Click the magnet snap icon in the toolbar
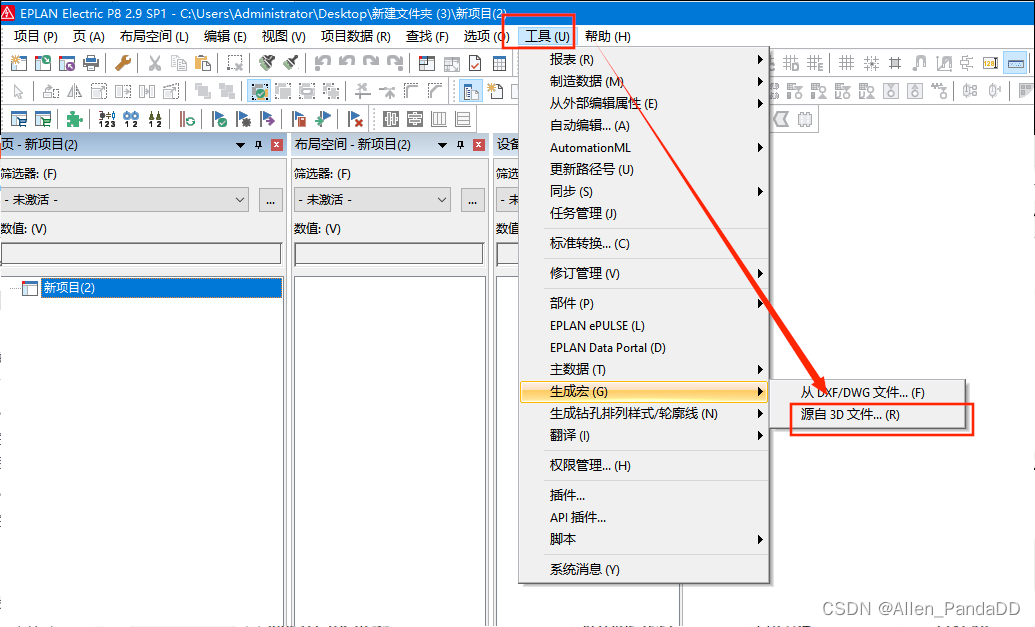 tap(920, 62)
